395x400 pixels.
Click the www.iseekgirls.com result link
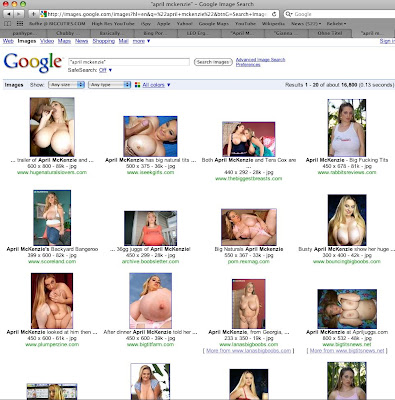tap(150, 172)
